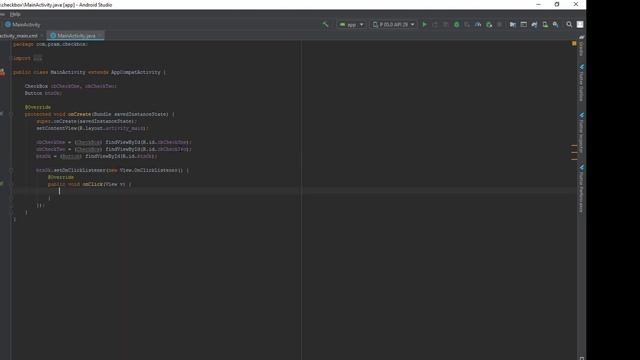Close the activity_main.xml tab
640x360 pixels.
tap(42, 36)
